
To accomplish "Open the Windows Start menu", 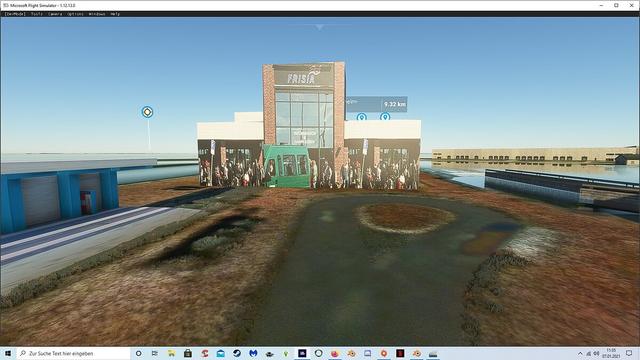I will [8, 353].
